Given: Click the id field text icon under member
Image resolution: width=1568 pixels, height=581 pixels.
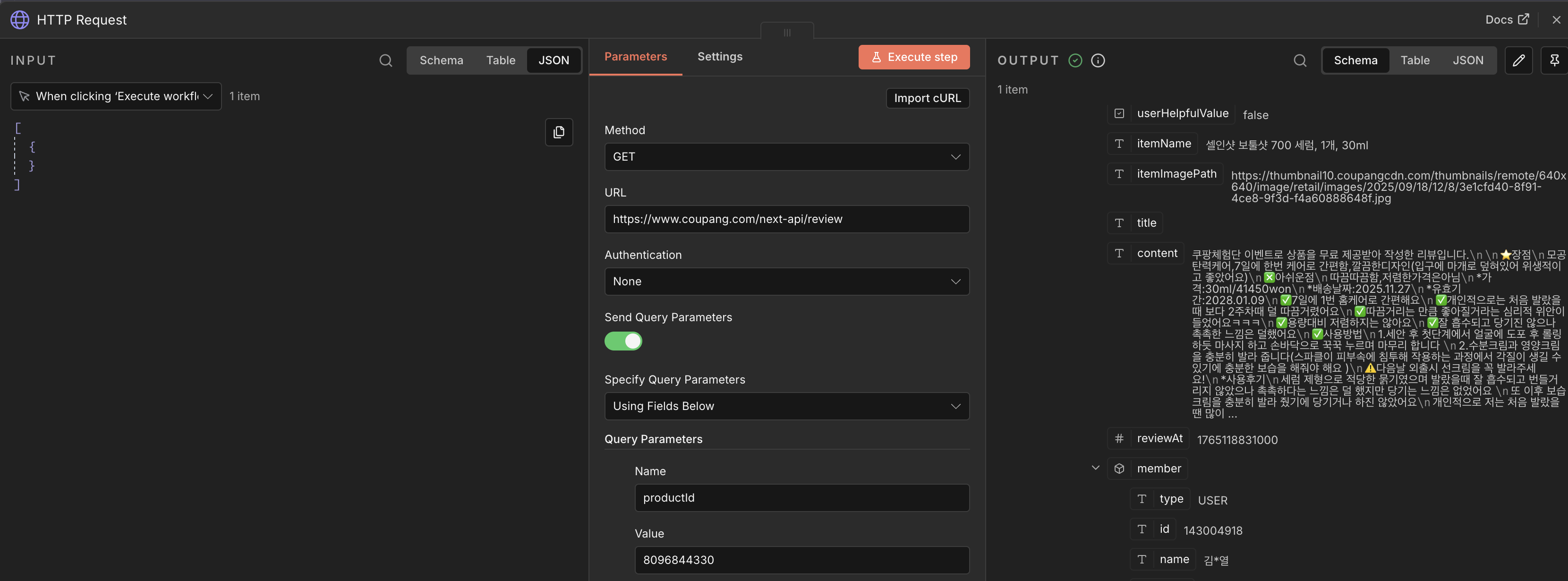Looking at the screenshot, I should (1142, 529).
